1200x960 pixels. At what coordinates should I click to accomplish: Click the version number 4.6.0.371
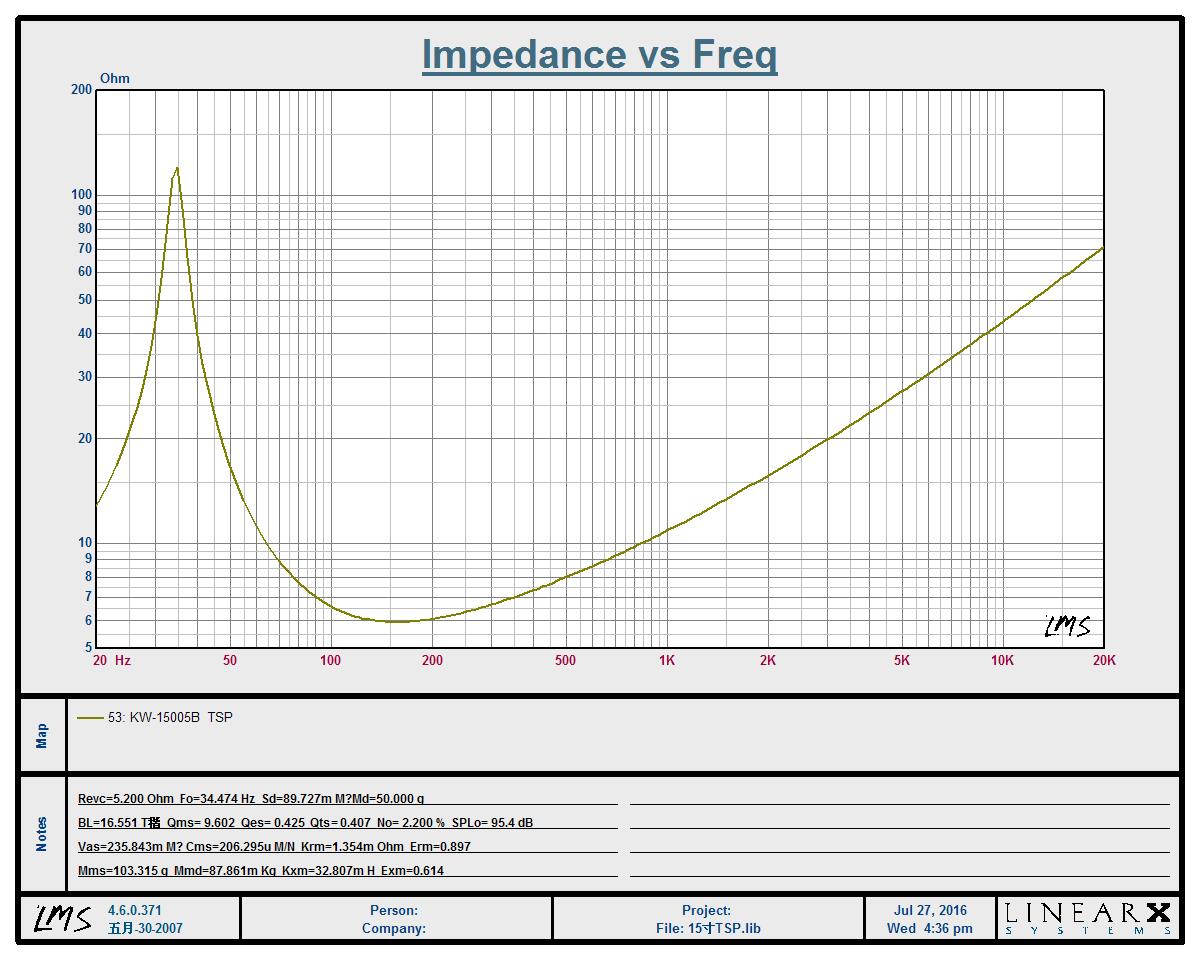135,911
